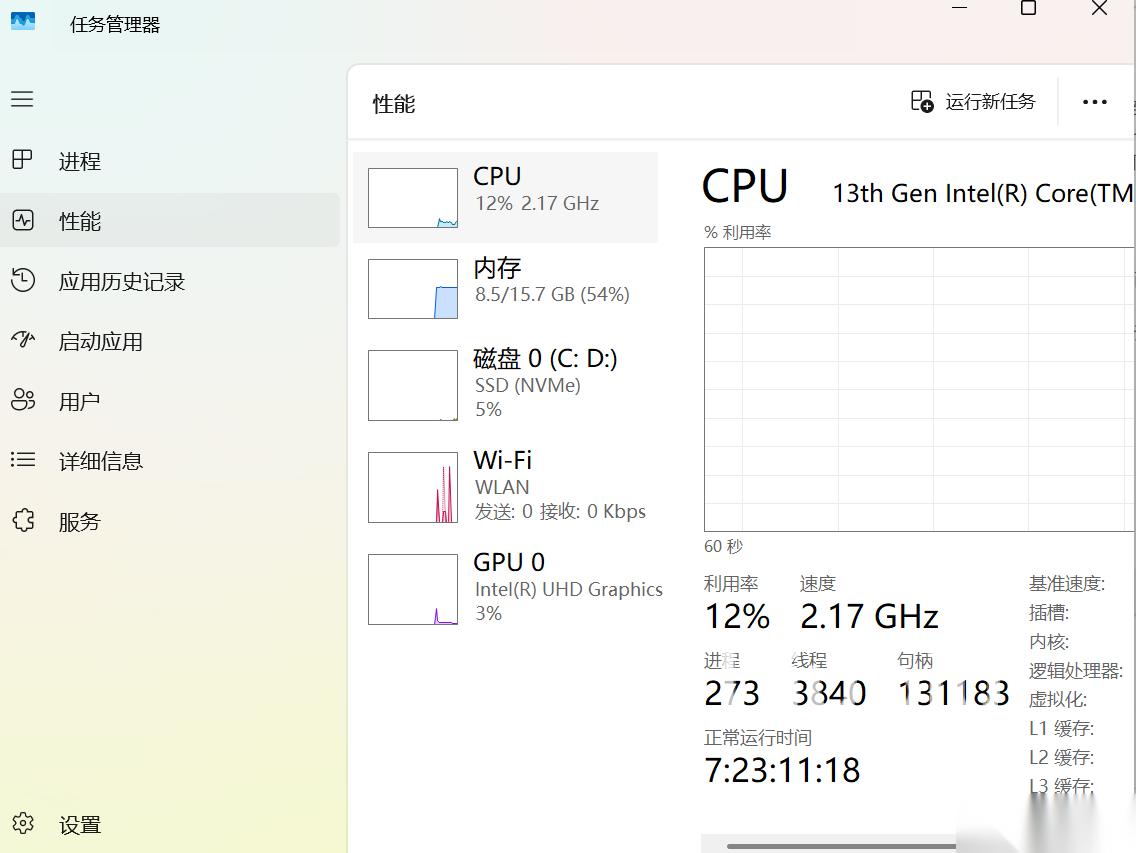Click the uptime value 7:23:11:18
The height and width of the screenshot is (853, 1136).
(782, 770)
